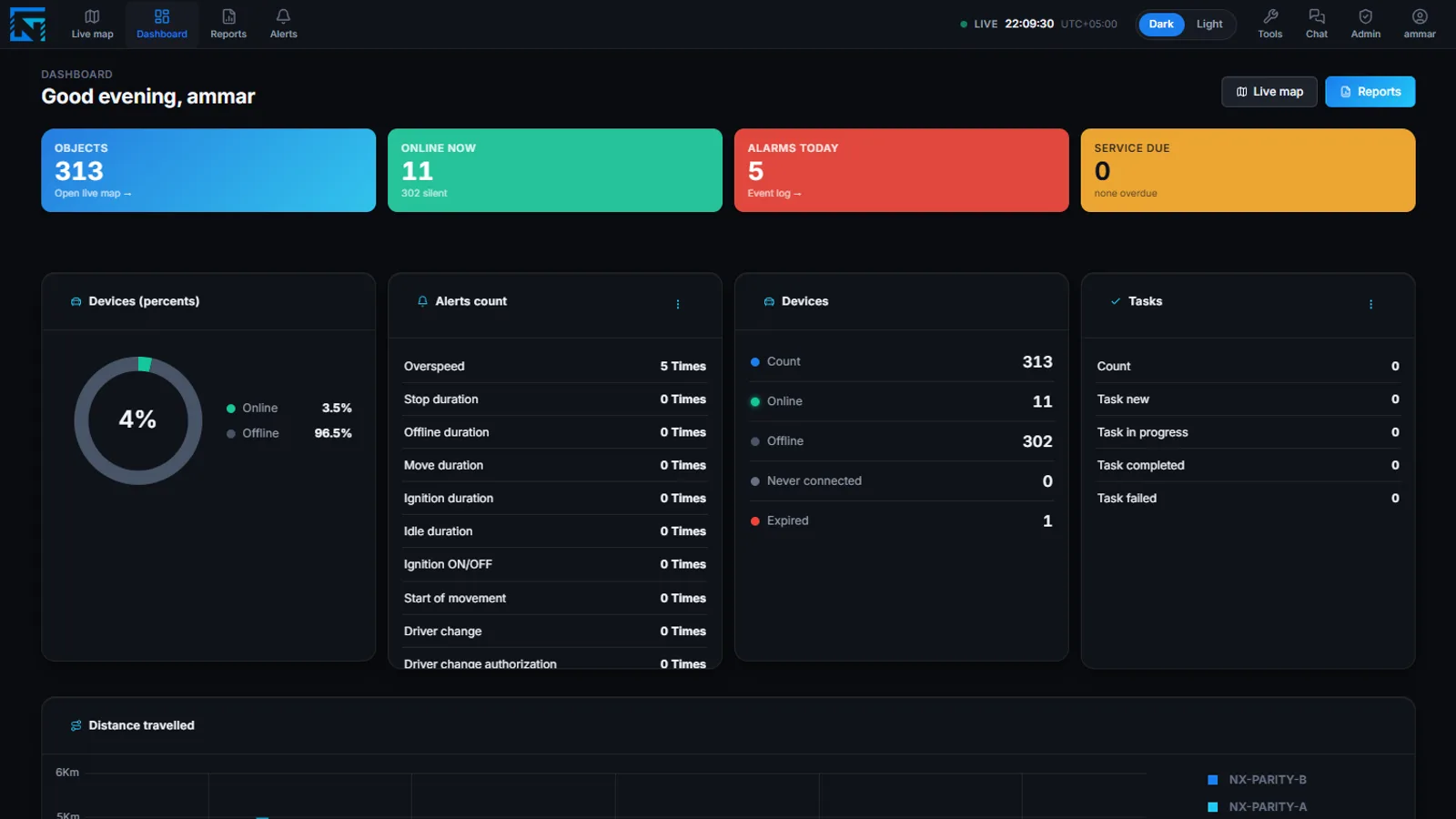1456x819 pixels.
Task: Follow the Open live map link
Action: [x=93, y=194]
